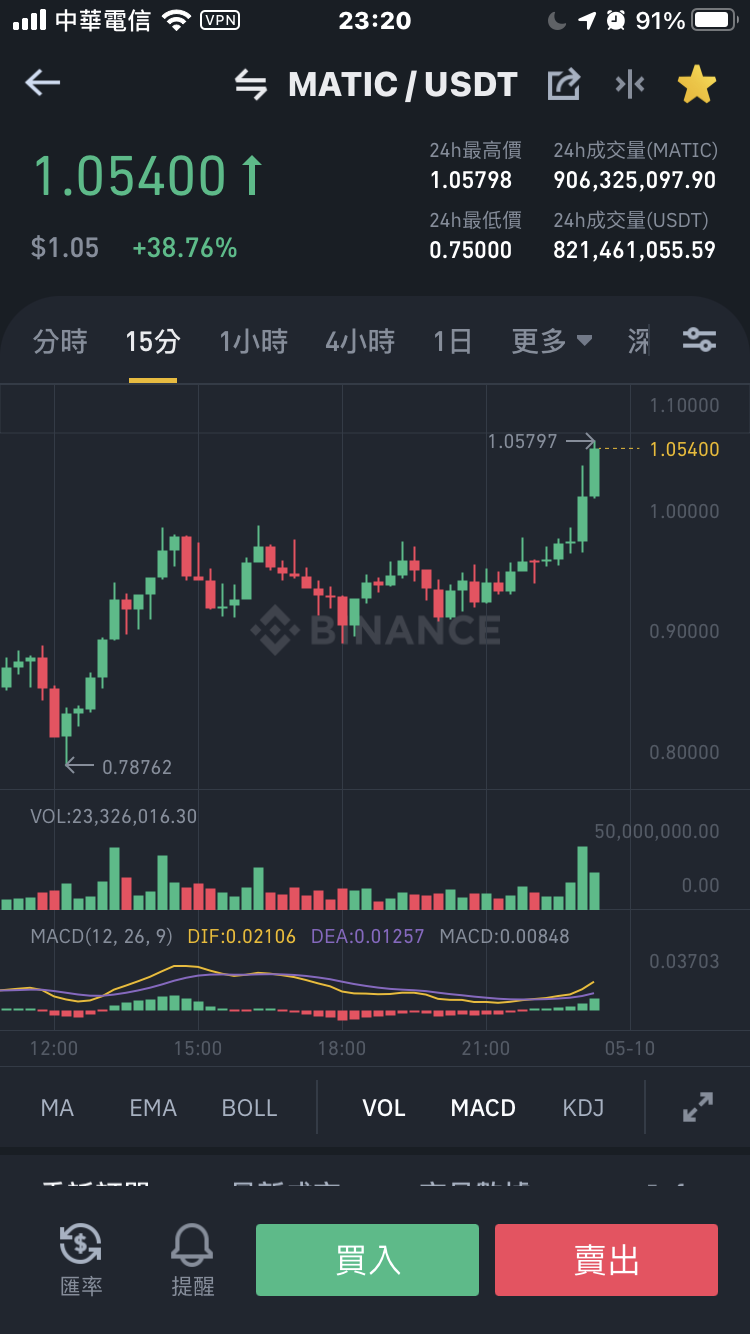The image size is (750, 1334).
Task: Tap the 提醒 bell alert icon
Action: [192, 1259]
